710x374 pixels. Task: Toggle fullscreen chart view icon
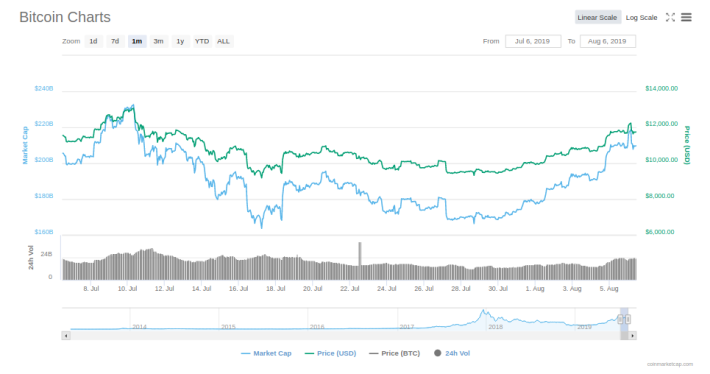(x=670, y=17)
